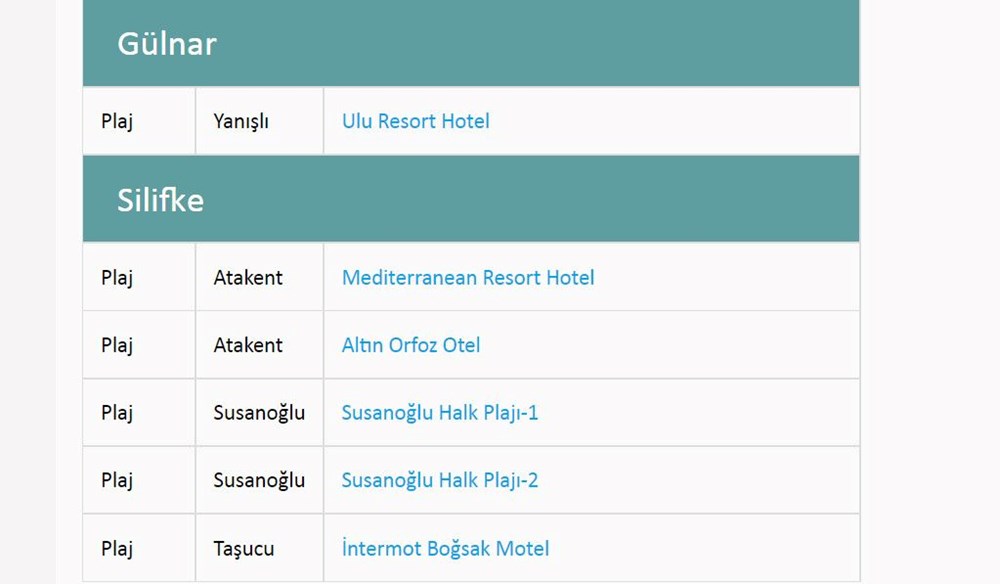Image resolution: width=1000 pixels, height=584 pixels.
Task: Click the İntermot Boğsak Motel link
Action: tap(445, 549)
